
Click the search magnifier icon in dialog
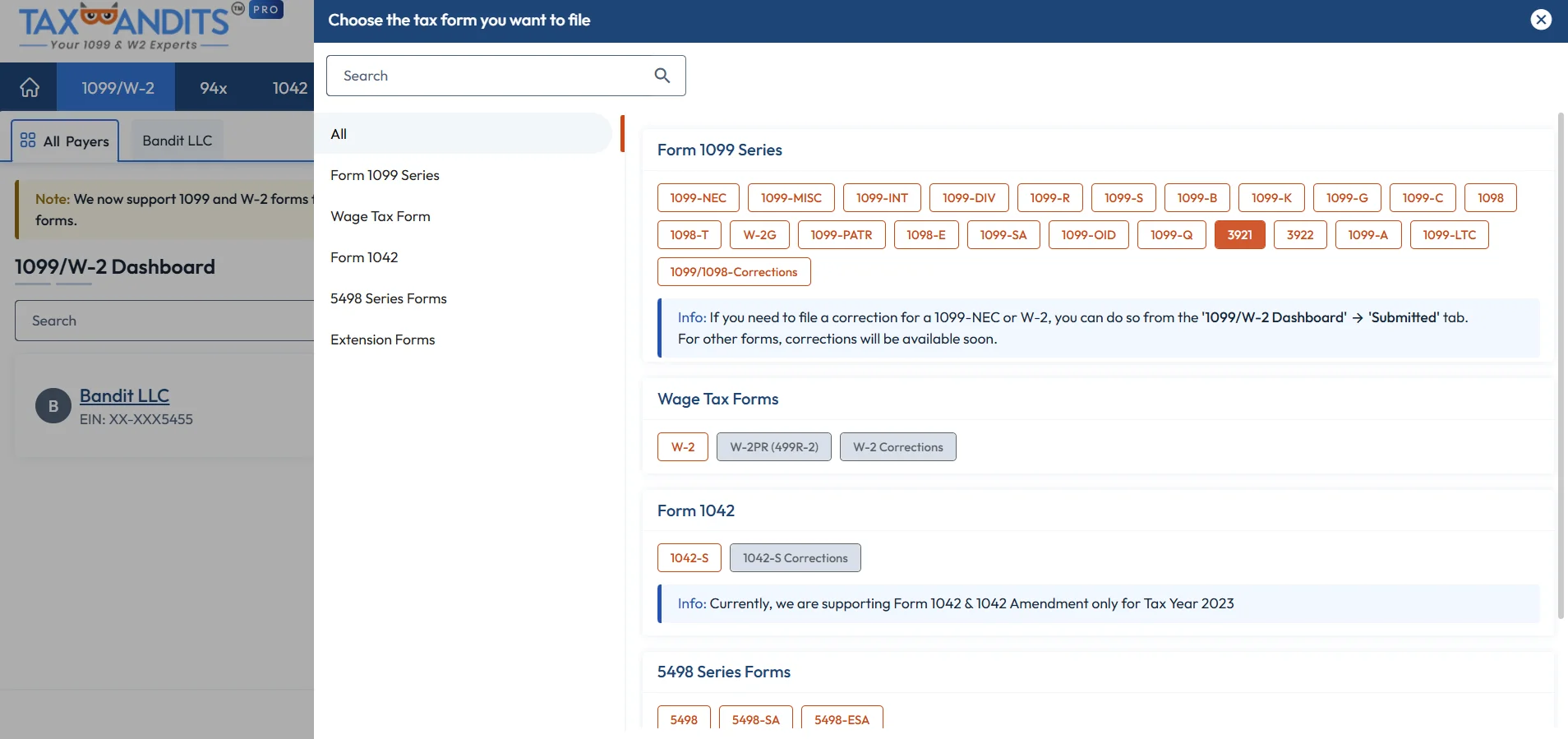pos(662,76)
